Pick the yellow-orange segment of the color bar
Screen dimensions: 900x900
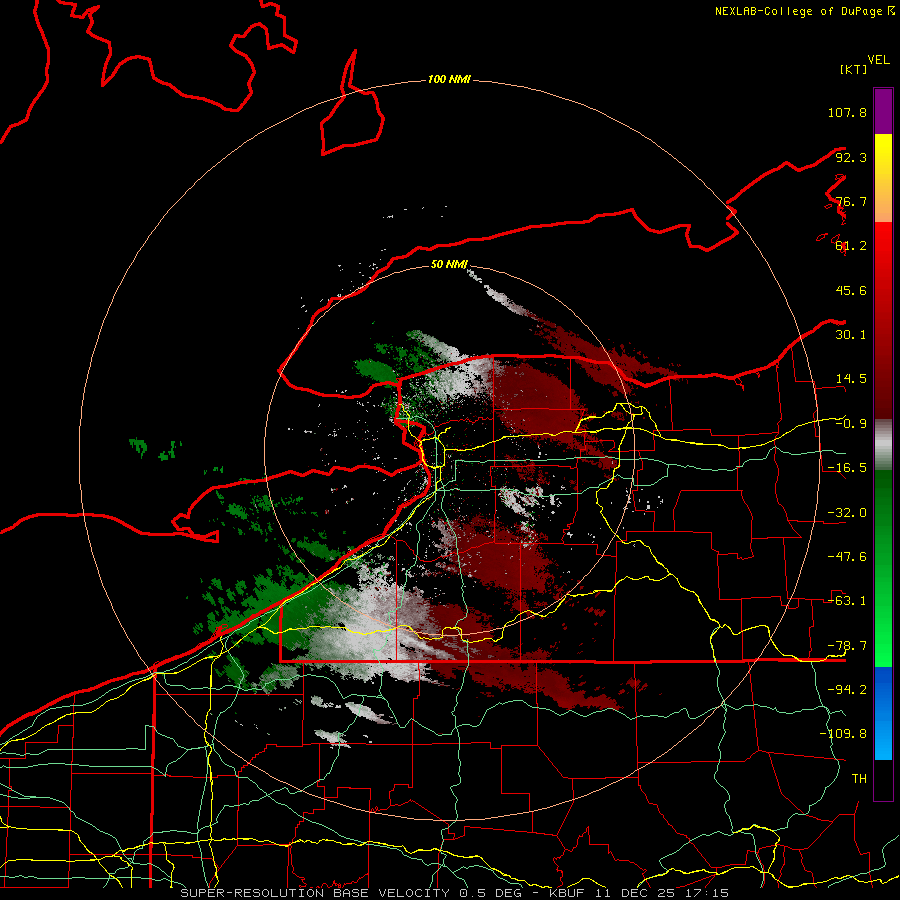883,178
